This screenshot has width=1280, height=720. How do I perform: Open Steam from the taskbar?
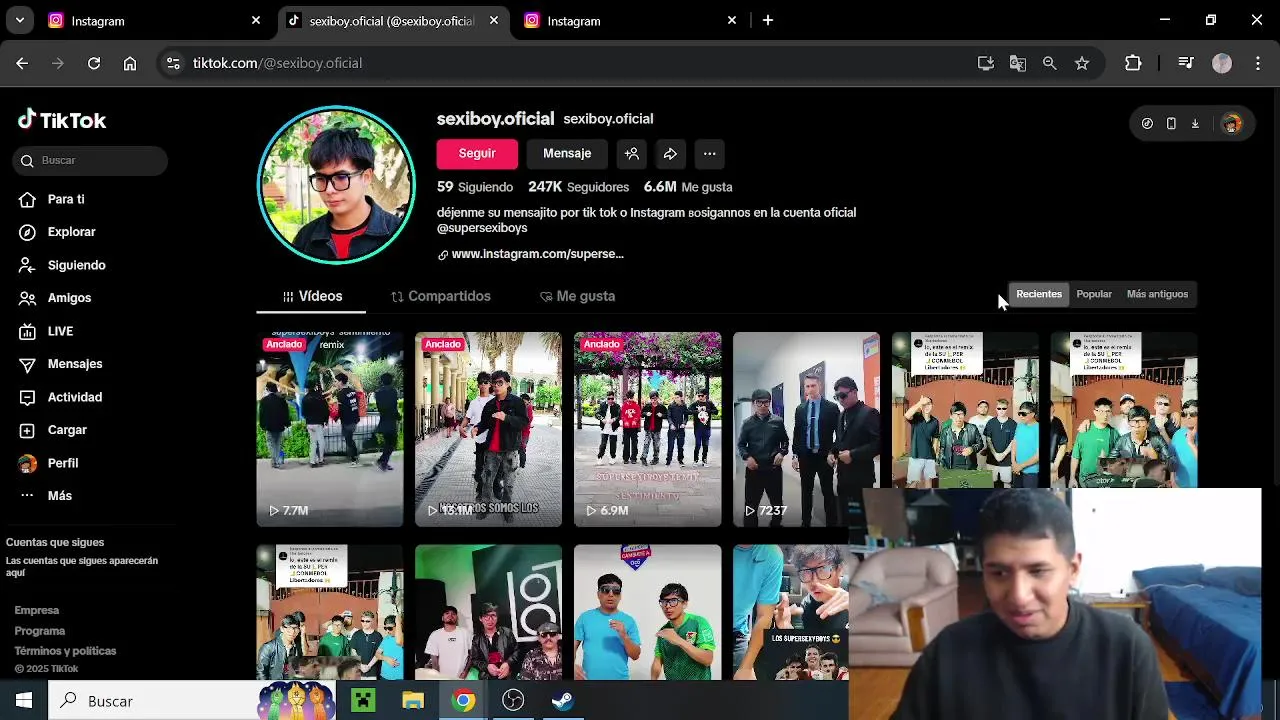563,701
